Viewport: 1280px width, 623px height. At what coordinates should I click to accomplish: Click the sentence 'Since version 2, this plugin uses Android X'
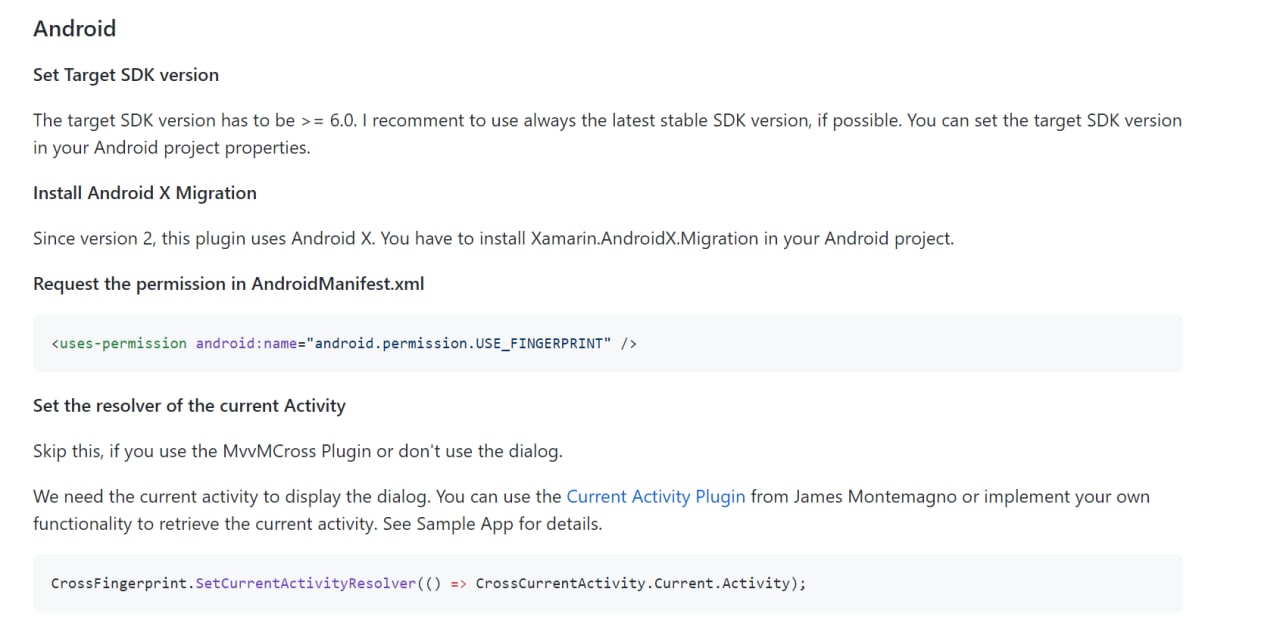[493, 238]
